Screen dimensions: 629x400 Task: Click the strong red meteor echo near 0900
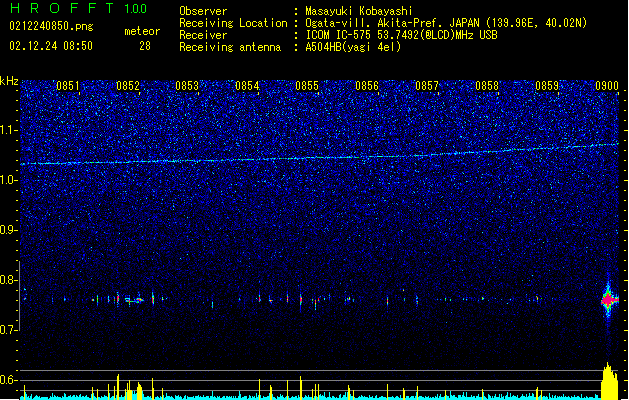coord(609,300)
